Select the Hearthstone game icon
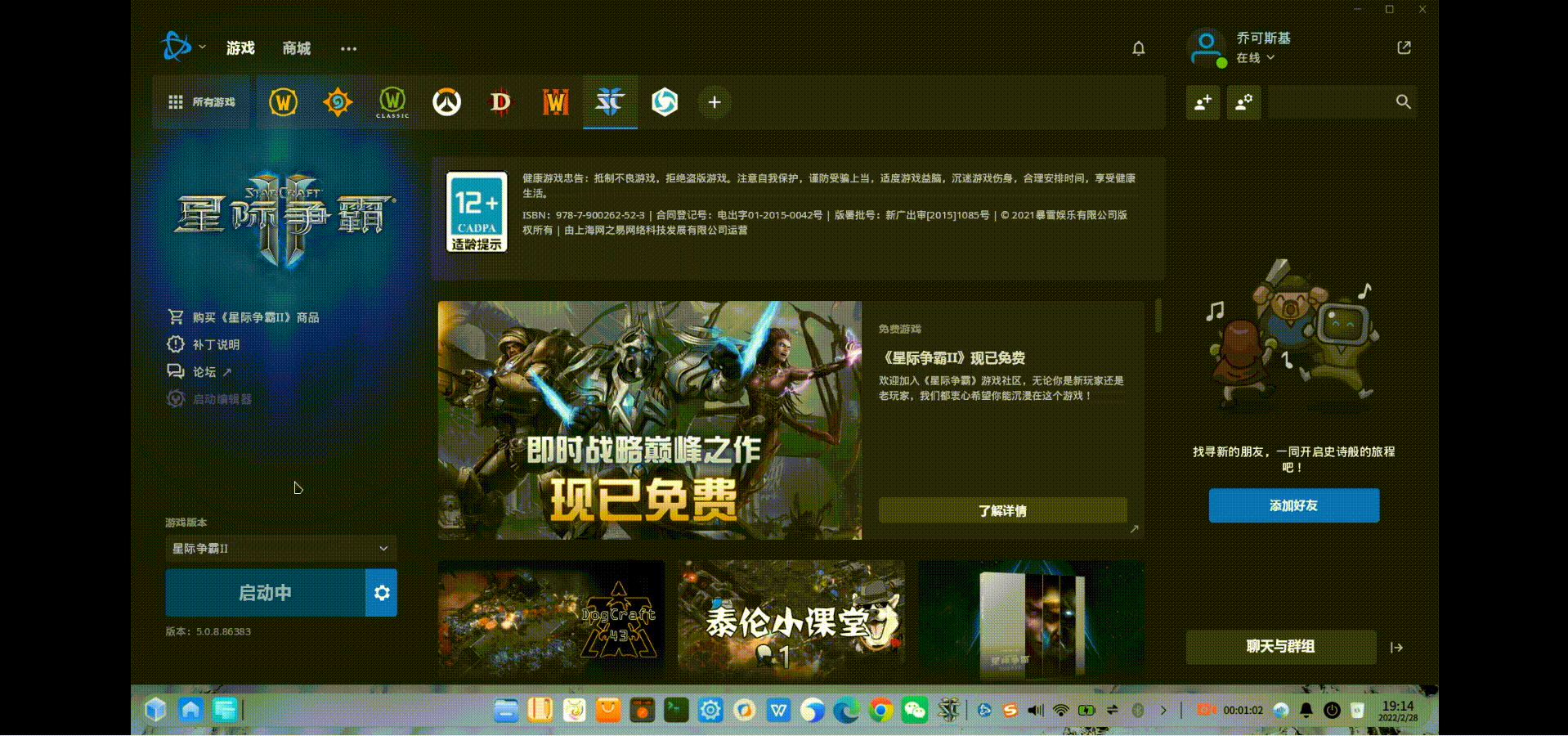The height and width of the screenshot is (736, 1568). tap(338, 102)
